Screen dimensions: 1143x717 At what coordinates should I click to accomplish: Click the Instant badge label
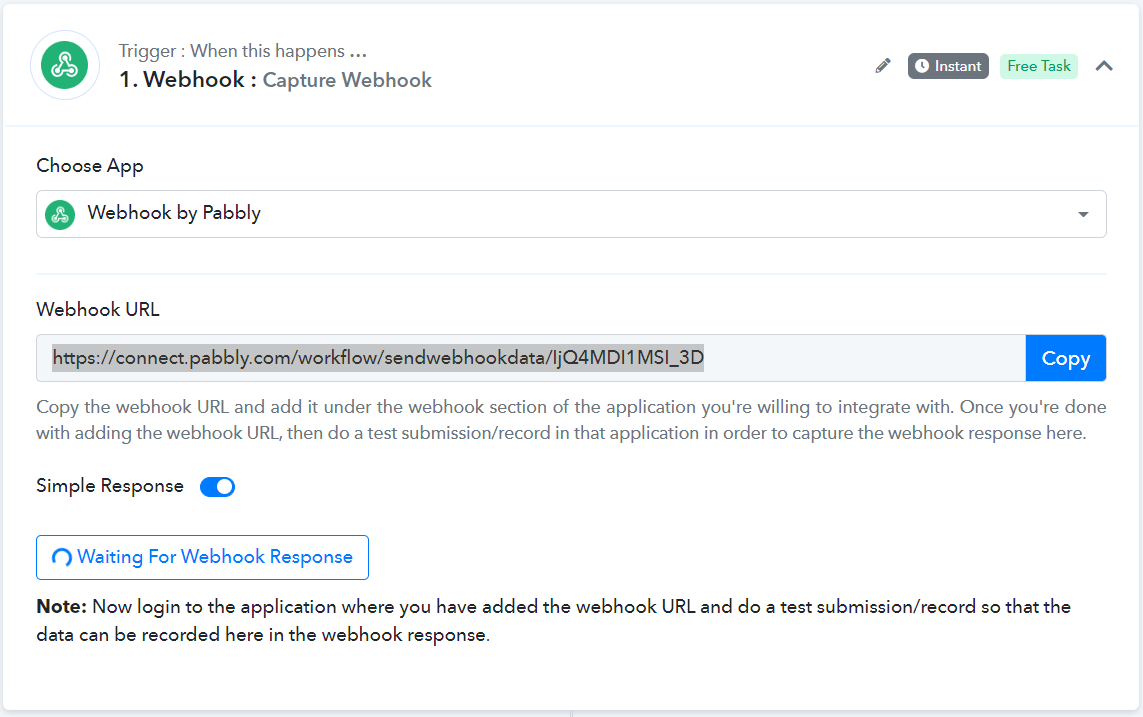point(957,66)
